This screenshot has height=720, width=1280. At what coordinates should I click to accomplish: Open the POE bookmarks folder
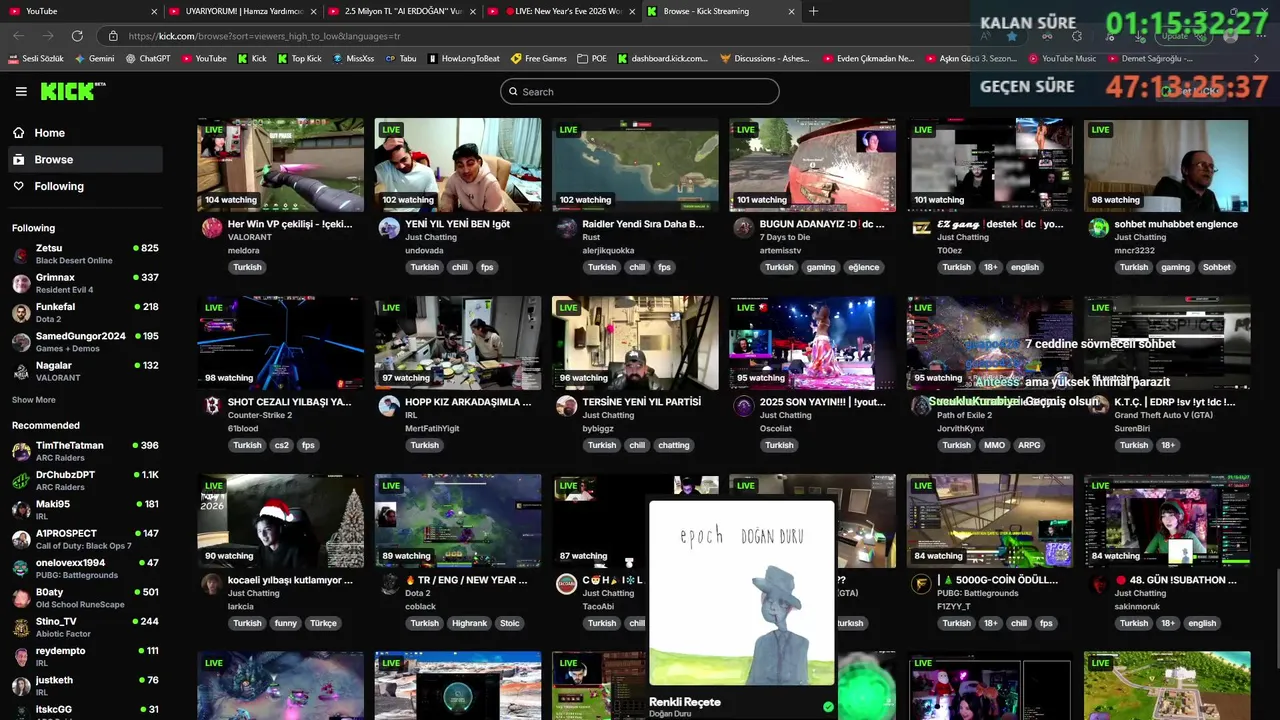click(x=592, y=59)
